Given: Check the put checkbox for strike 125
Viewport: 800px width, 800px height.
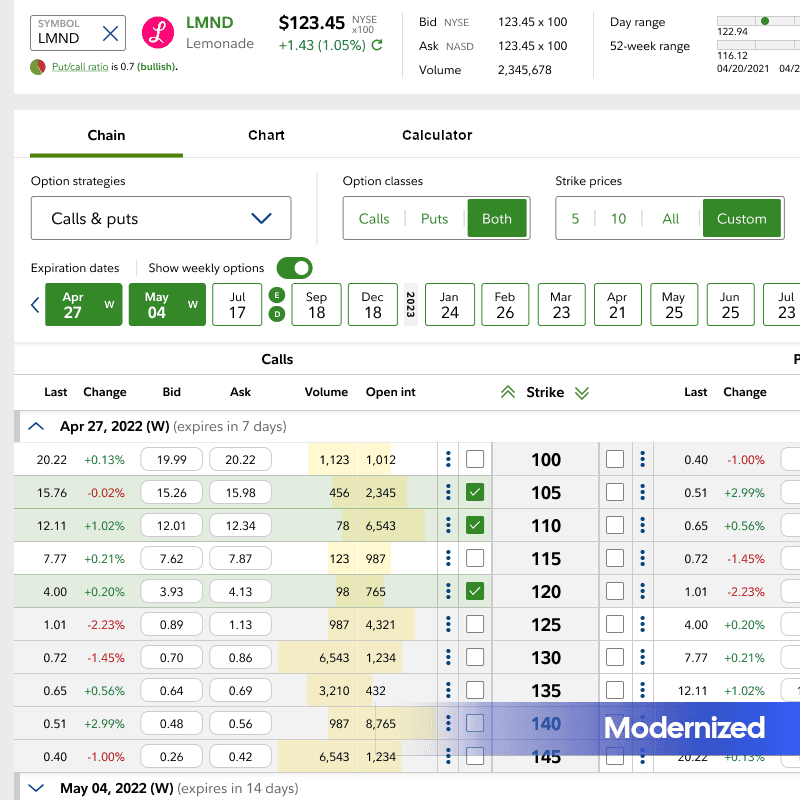Looking at the screenshot, I should tap(615, 624).
